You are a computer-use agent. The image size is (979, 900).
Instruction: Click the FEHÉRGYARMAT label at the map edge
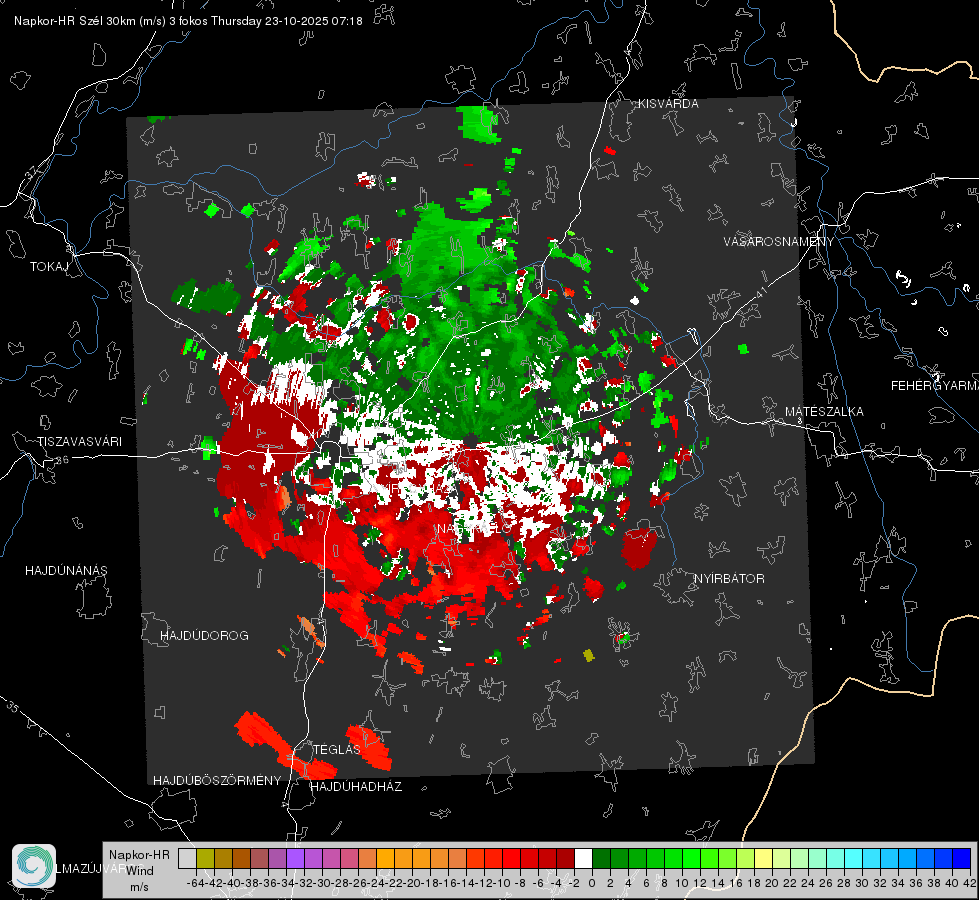[934, 386]
